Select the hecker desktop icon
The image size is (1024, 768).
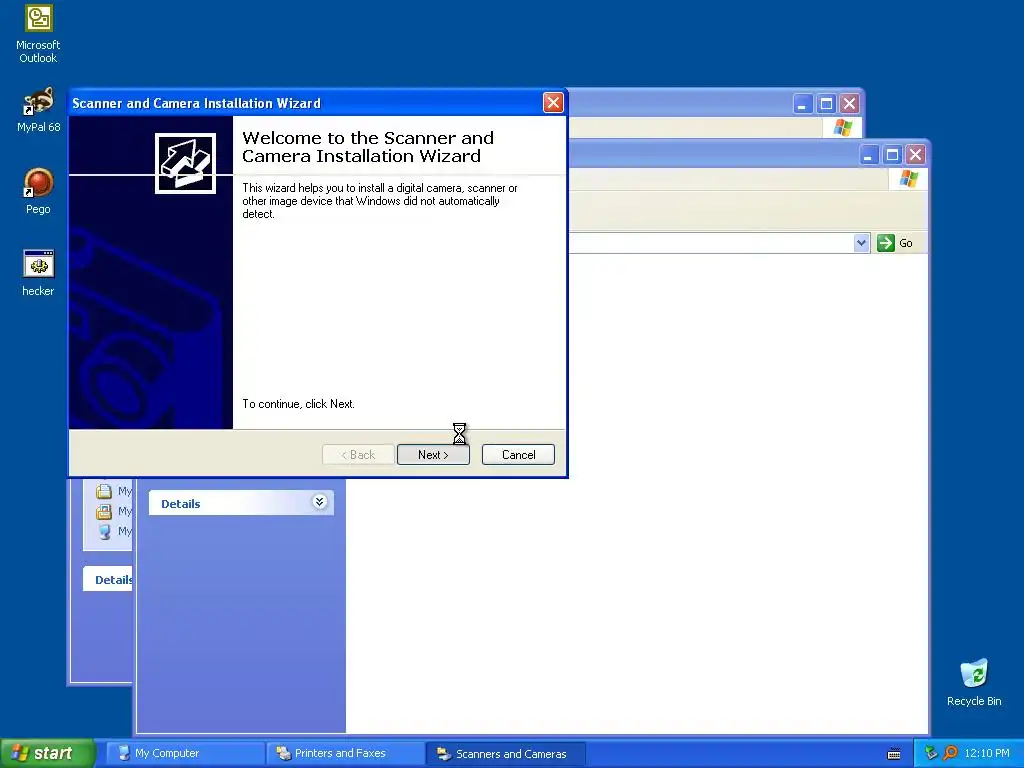(38, 273)
